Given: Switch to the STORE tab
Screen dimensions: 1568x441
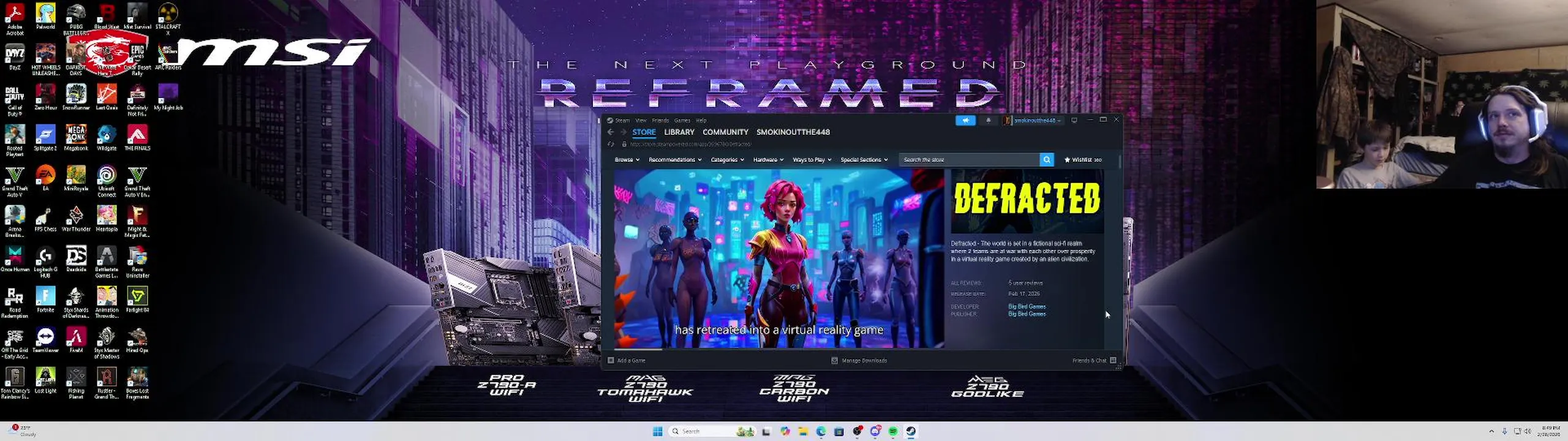Looking at the screenshot, I should pyautogui.click(x=644, y=132).
